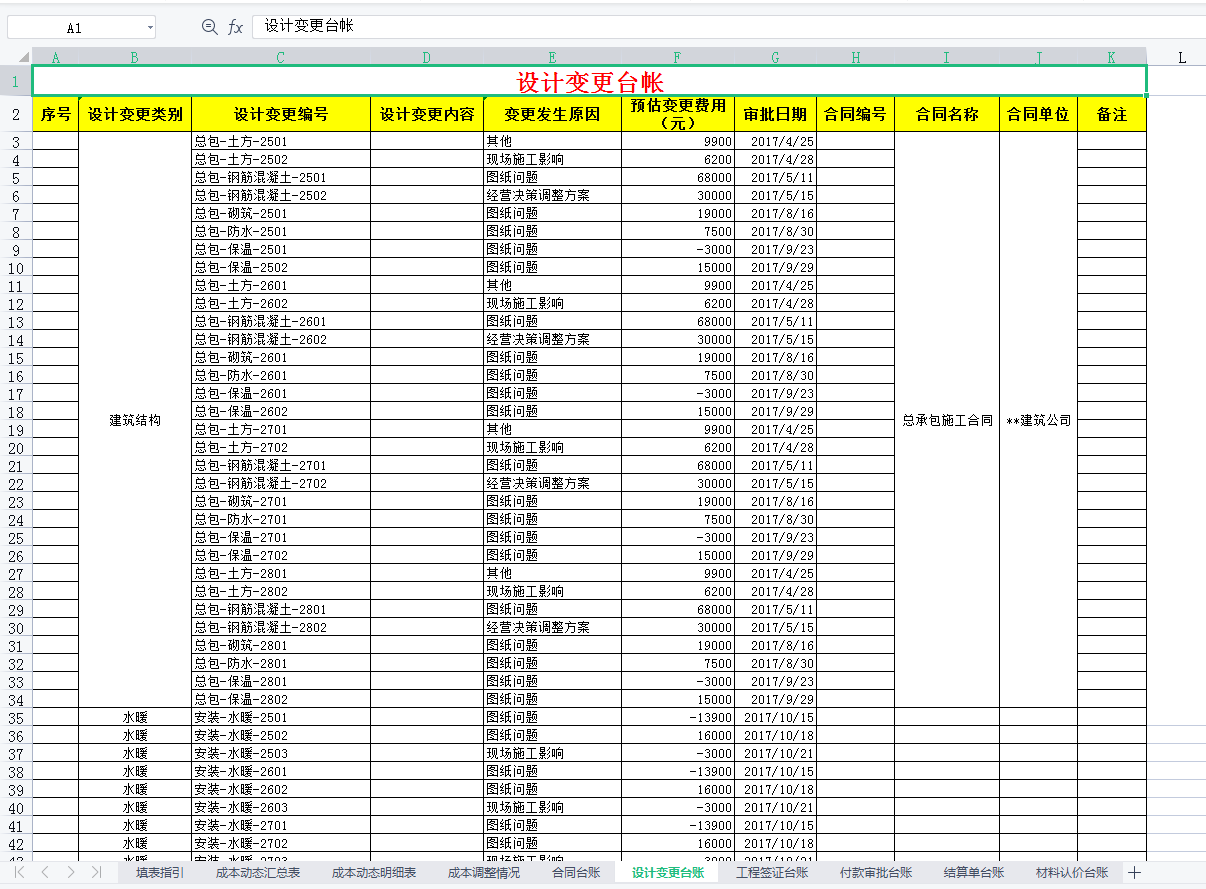The width and height of the screenshot is (1206, 889).
Task: Select row 2 header
Action: (16, 114)
